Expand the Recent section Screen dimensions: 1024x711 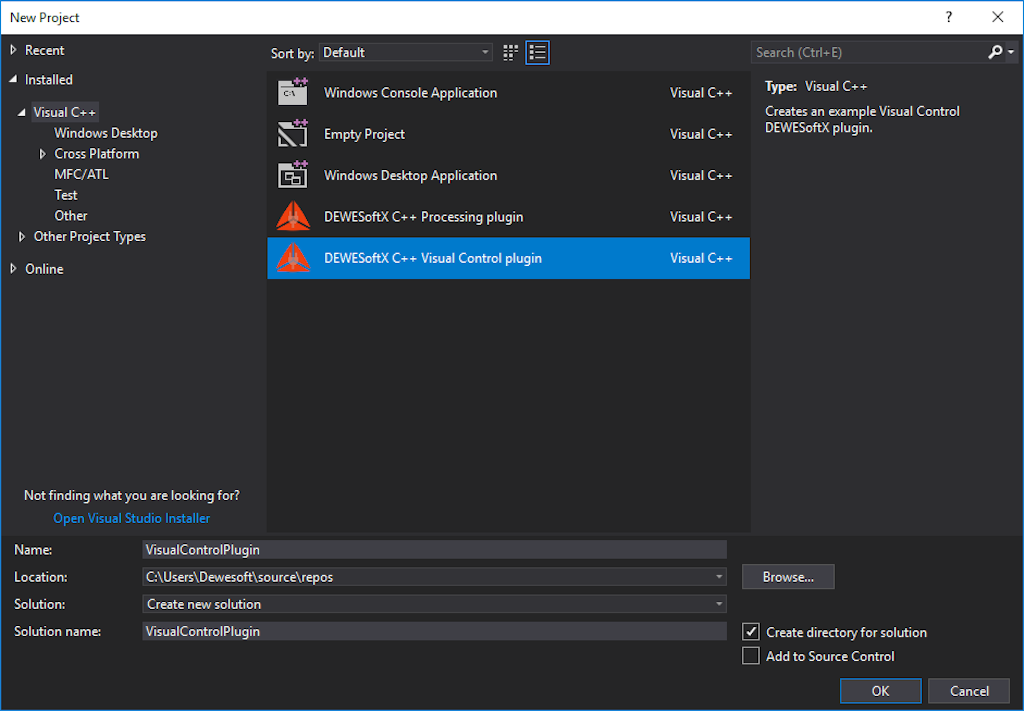point(14,50)
